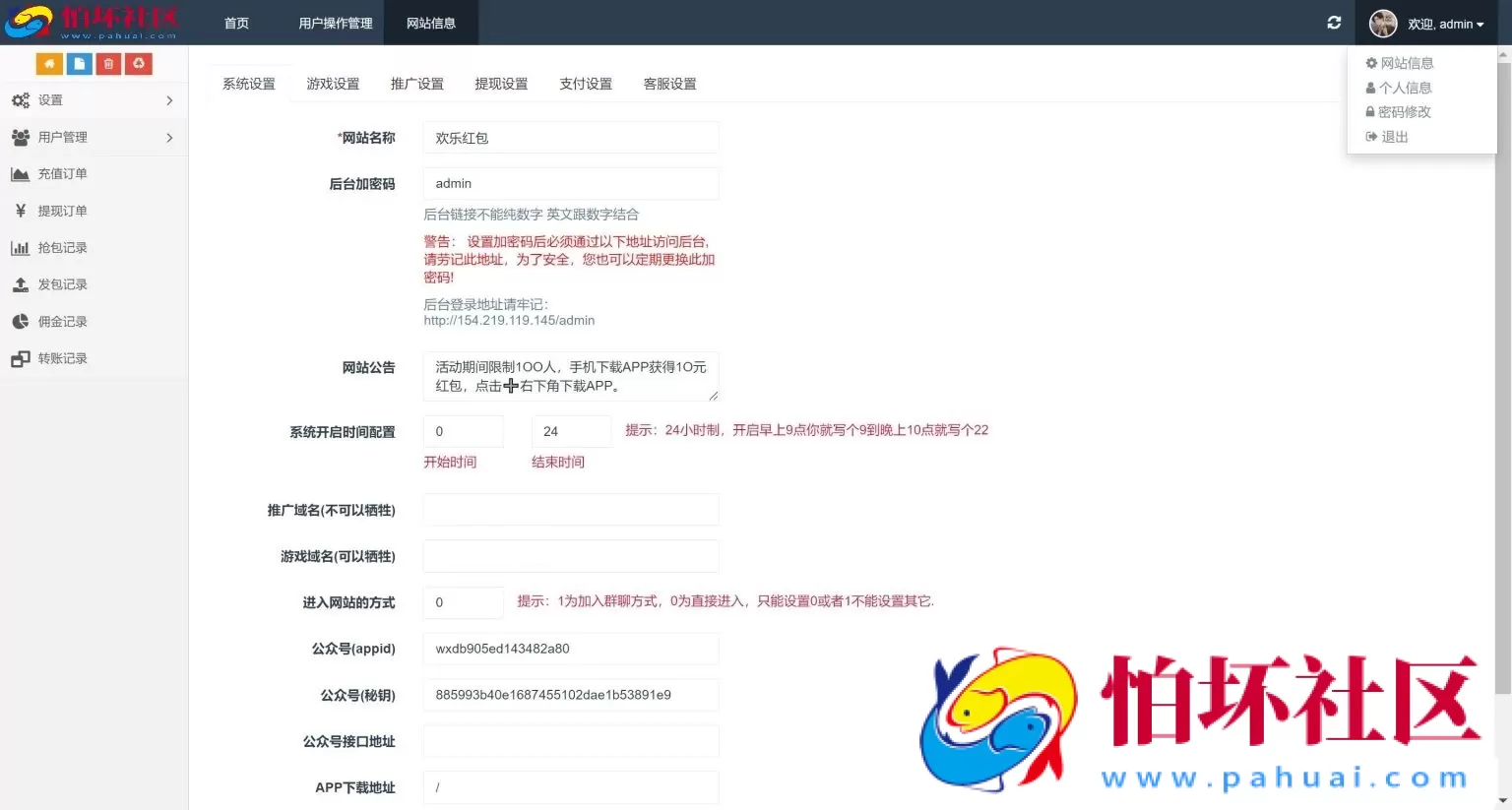
Task: Expand the 设置 sidebar section chevron
Action: tap(168, 99)
